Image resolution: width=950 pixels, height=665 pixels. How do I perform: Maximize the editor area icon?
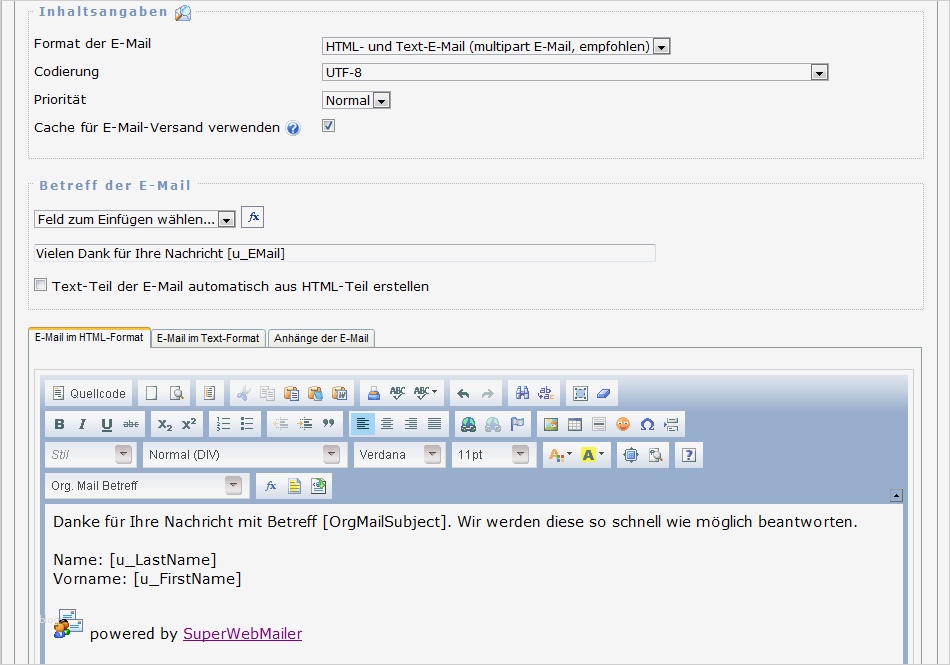(x=631, y=455)
